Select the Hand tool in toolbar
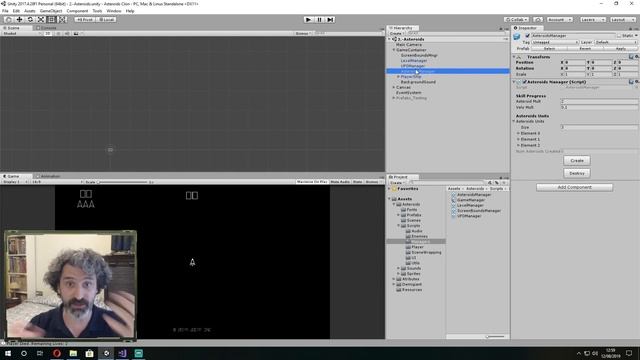 pos(8,20)
